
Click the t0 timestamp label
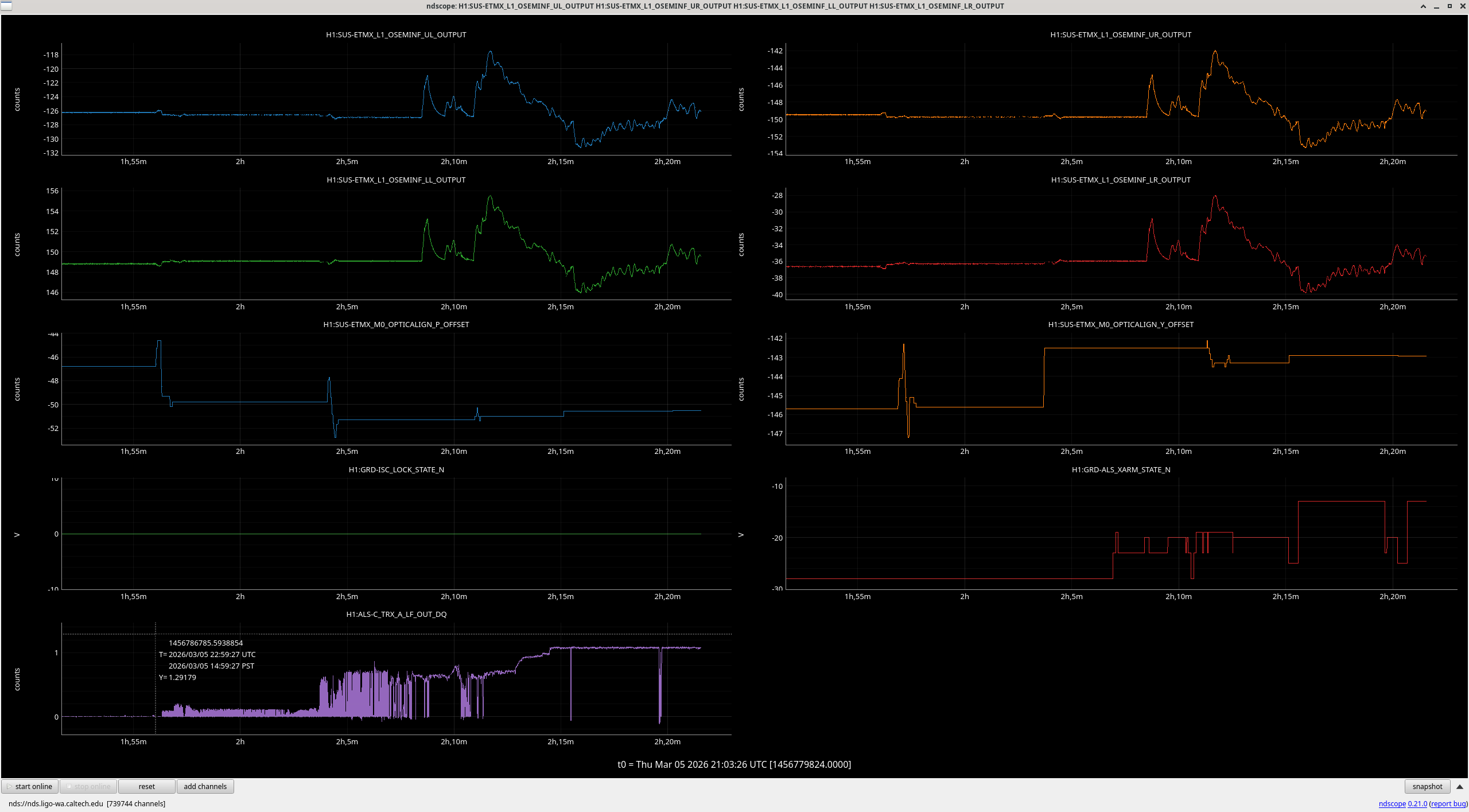coord(734,764)
